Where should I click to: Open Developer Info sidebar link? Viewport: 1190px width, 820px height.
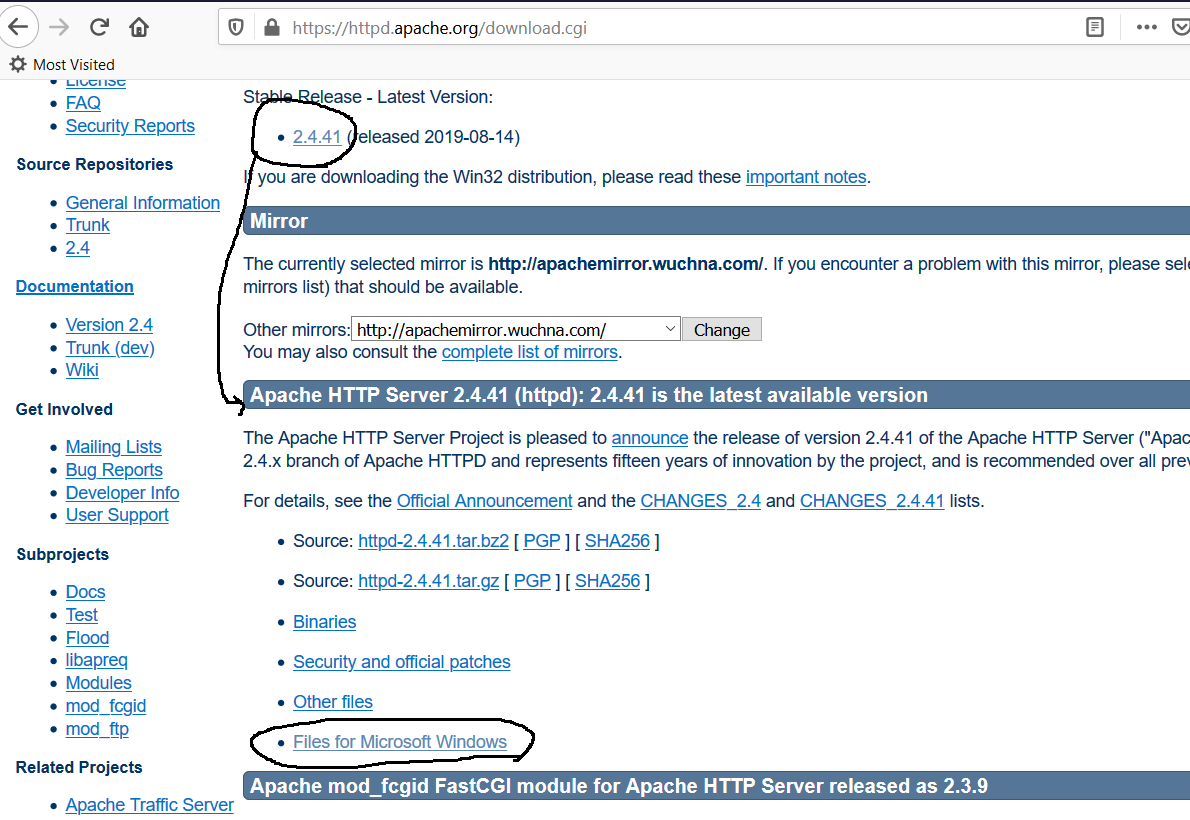(122, 493)
